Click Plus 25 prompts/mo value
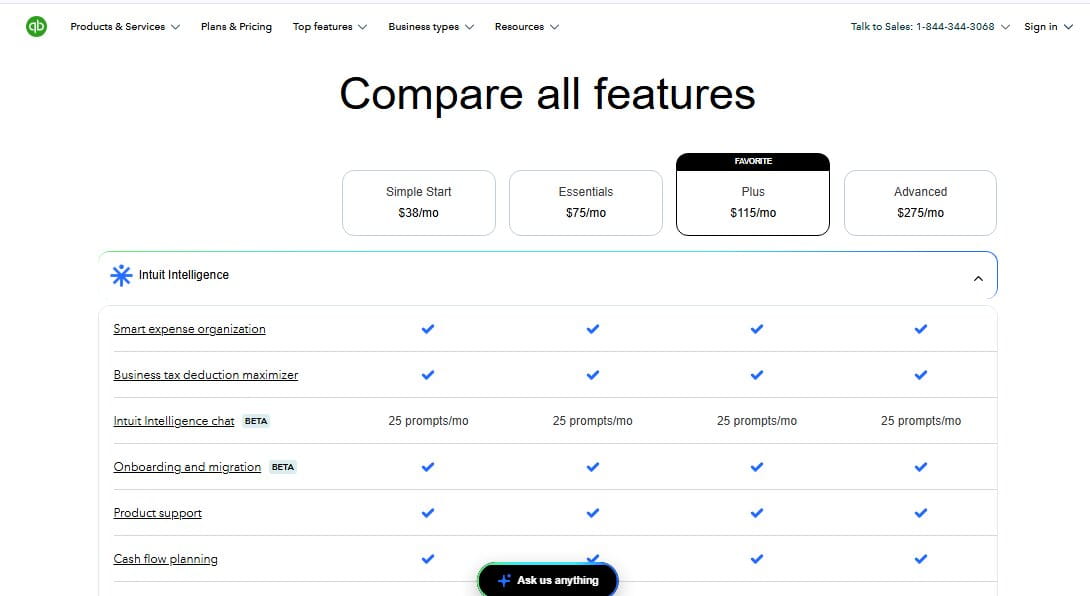Viewport: 1090px width, 596px height. (x=756, y=421)
